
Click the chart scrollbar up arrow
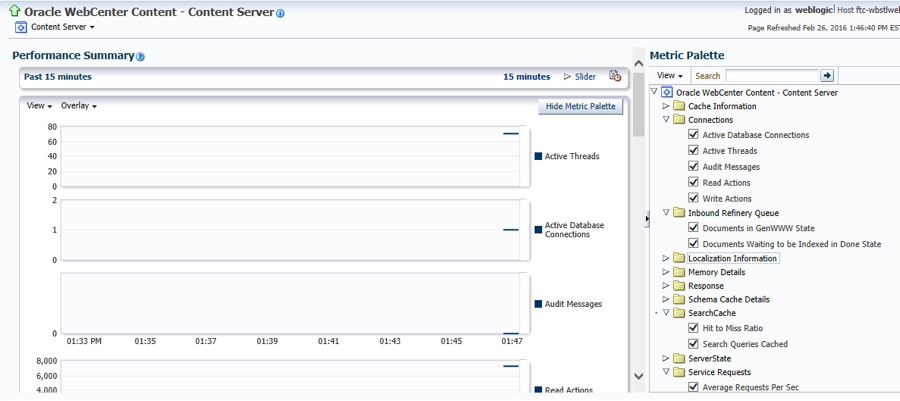(x=638, y=63)
